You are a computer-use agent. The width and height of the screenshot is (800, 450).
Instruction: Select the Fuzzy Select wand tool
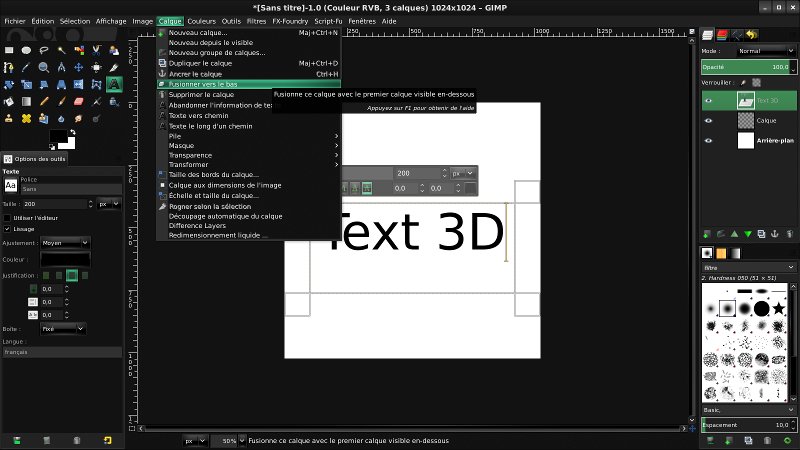click(x=61, y=50)
